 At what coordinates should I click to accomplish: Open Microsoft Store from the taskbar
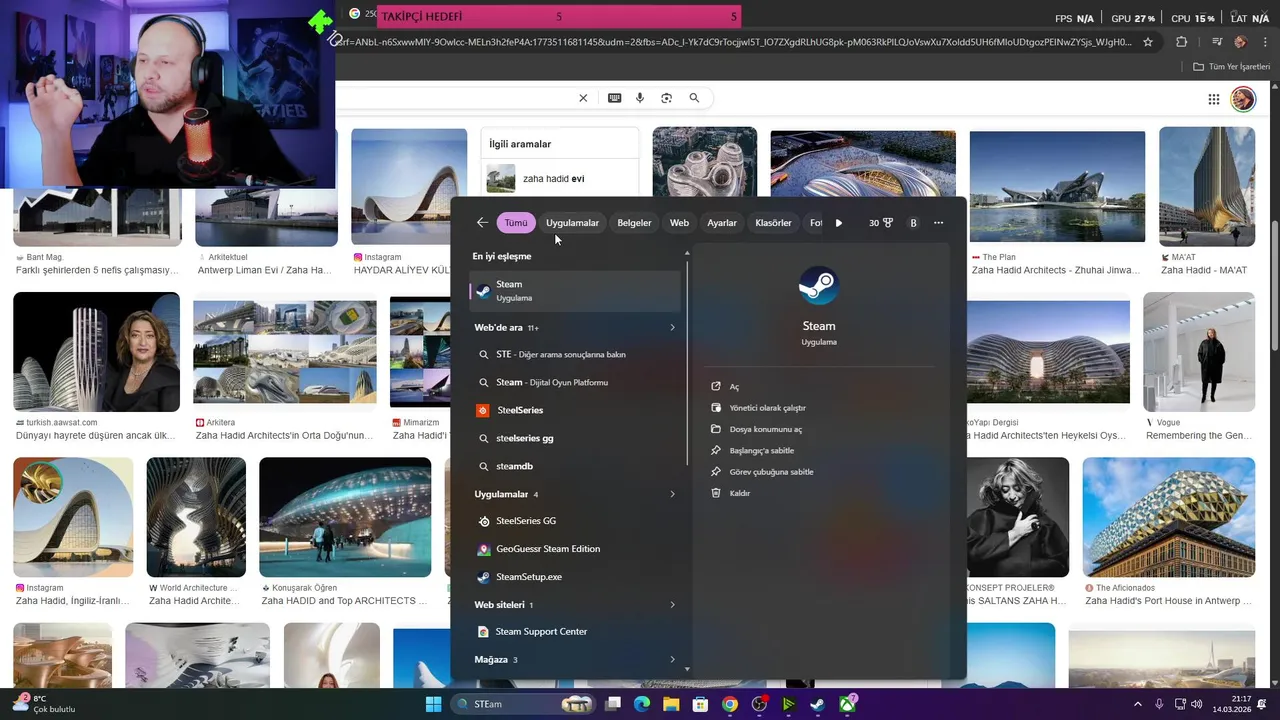coord(700,704)
